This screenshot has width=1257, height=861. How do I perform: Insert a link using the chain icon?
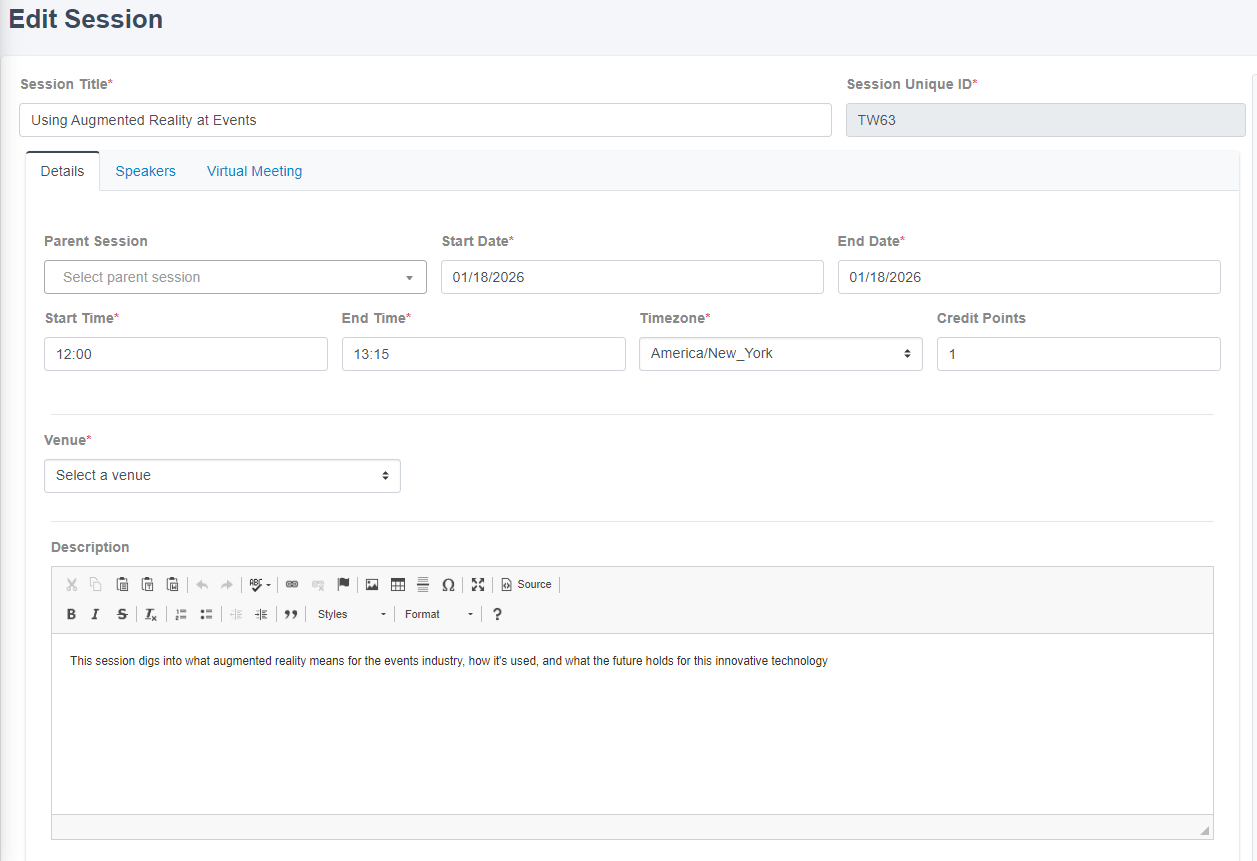pos(292,585)
